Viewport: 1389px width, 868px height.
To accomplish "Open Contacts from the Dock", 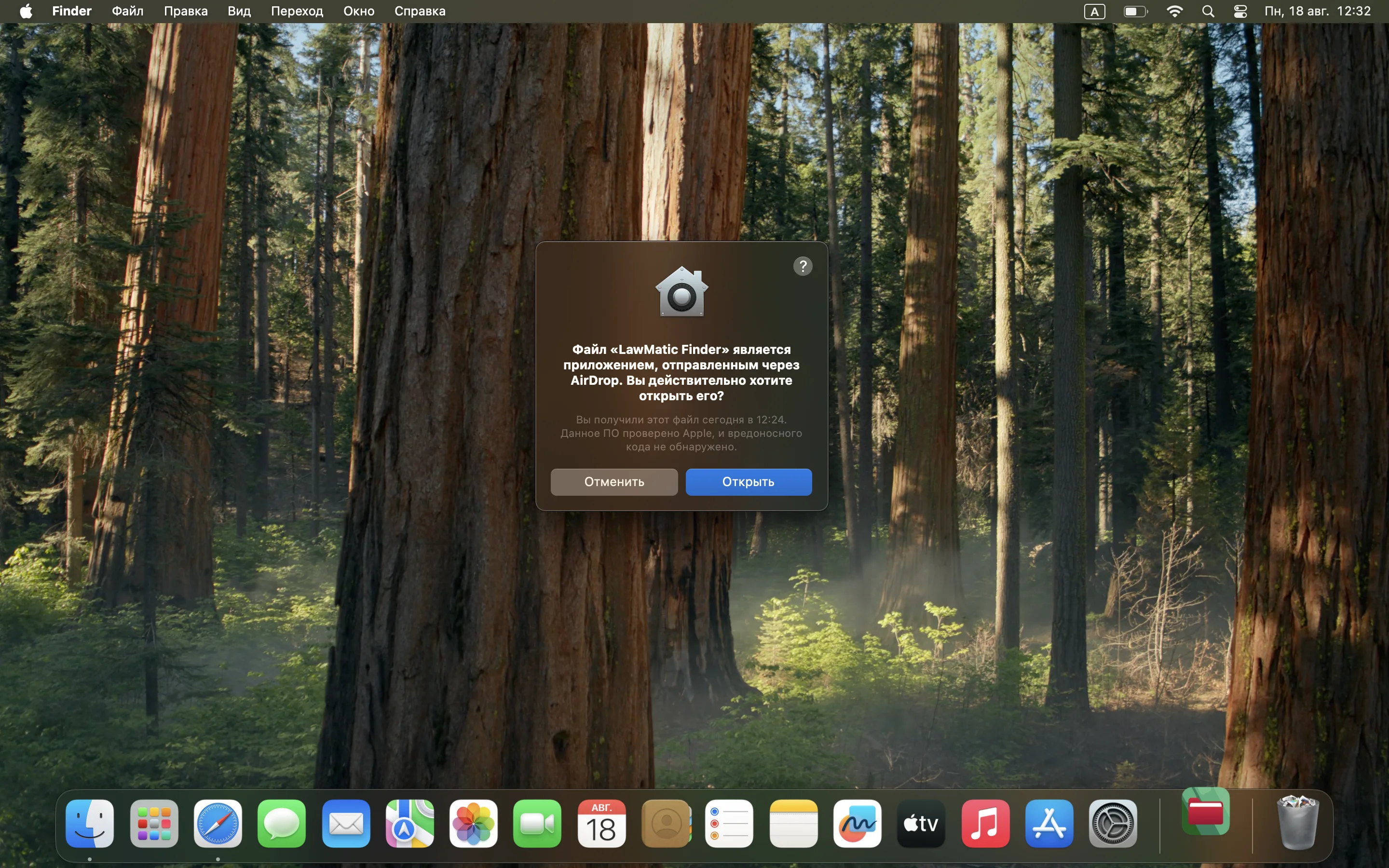I will coord(666,824).
